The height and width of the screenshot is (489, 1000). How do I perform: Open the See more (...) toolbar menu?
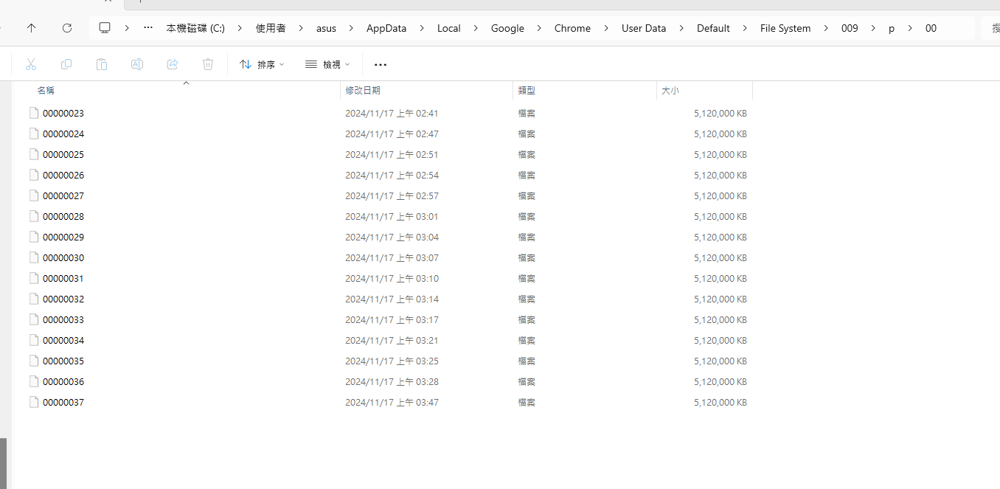(x=380, y=64)
